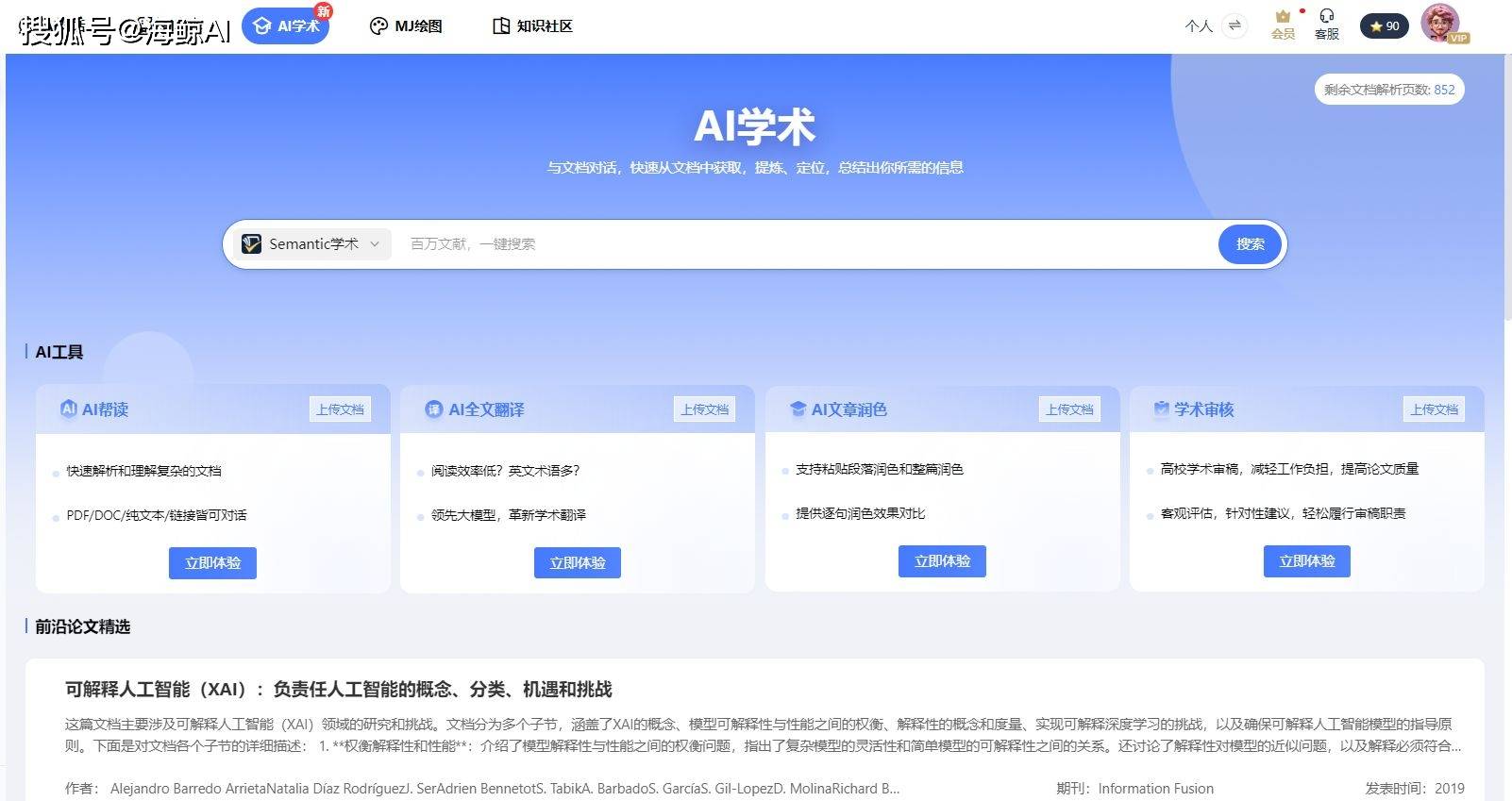The image size is (1512, 801).
Task: Click the 剩余文档解析页数 852 badge
Action: point(1389,90)
